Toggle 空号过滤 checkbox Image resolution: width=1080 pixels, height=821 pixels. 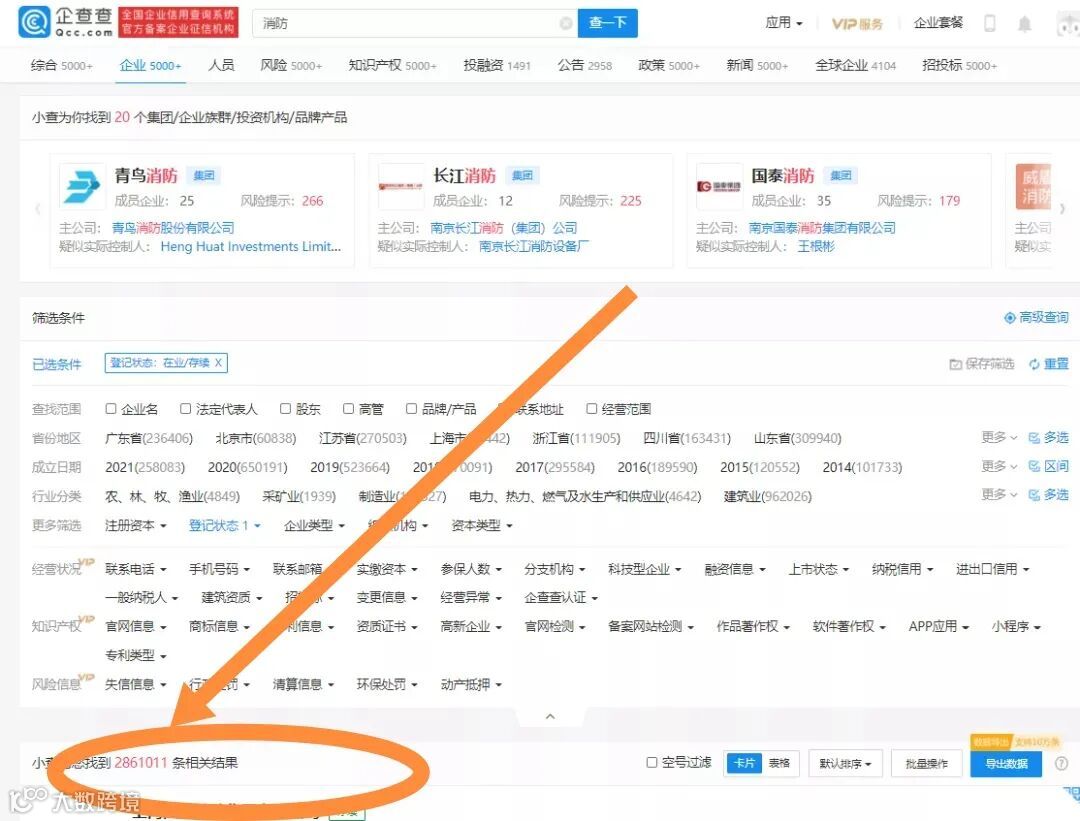(x=652, y=762)
